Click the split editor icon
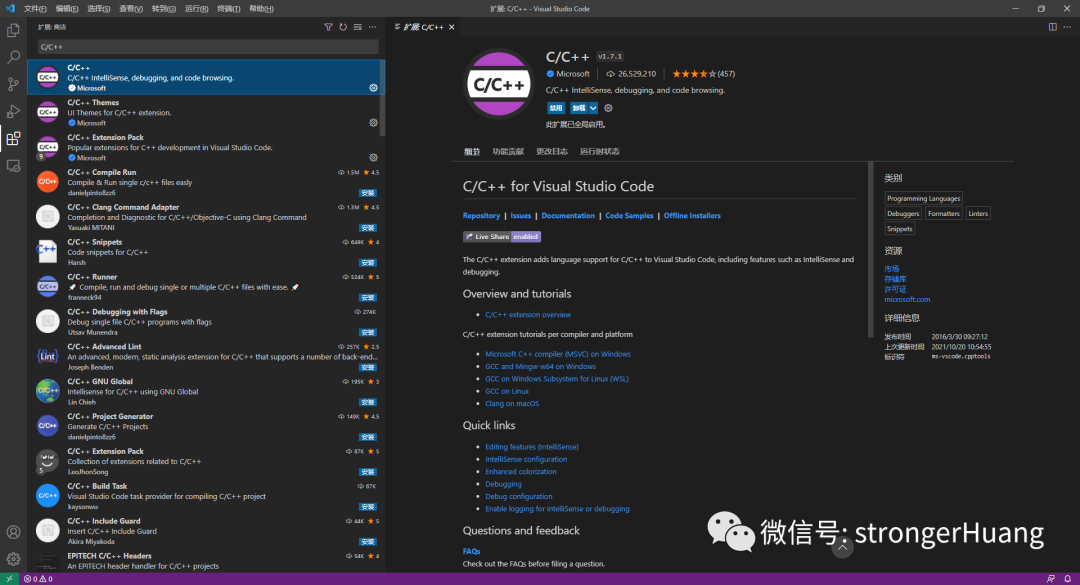The height and width of the screenshot is (585, 1080). tap(1052, 27)
